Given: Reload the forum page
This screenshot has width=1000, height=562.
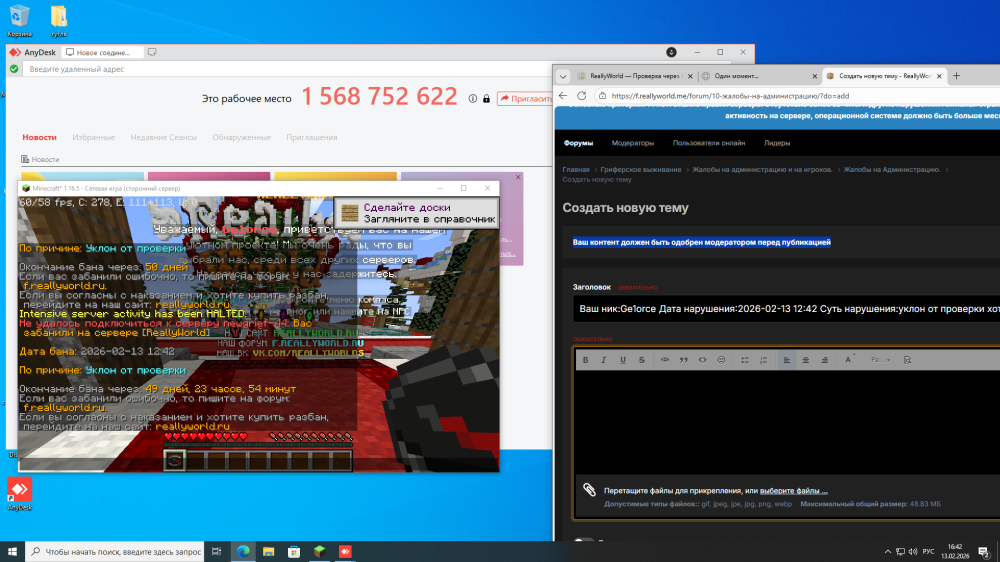Looking at the screenshot, I should click(582, 96).
